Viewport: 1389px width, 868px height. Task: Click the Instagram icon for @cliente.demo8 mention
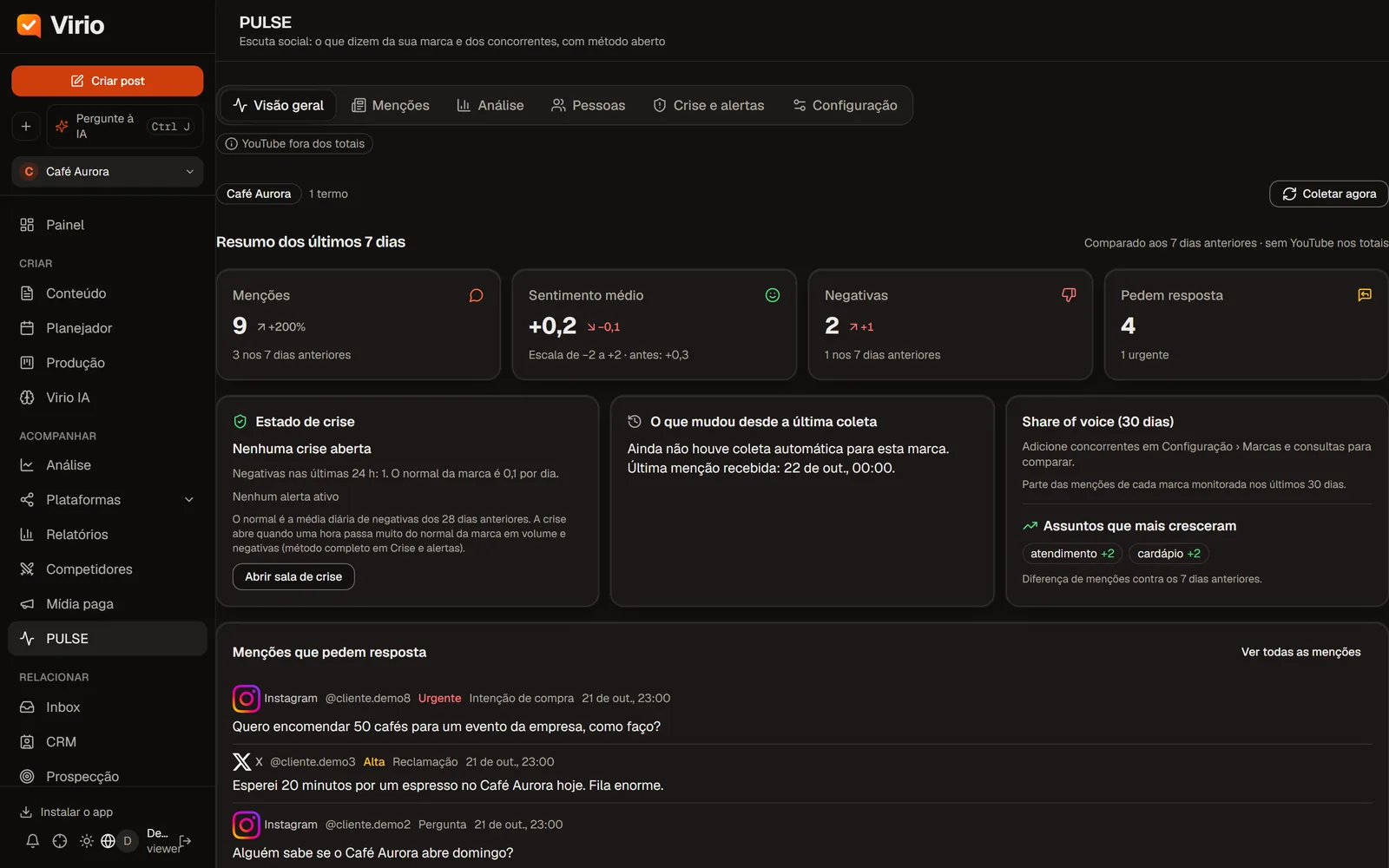click(x=247, y=699)
